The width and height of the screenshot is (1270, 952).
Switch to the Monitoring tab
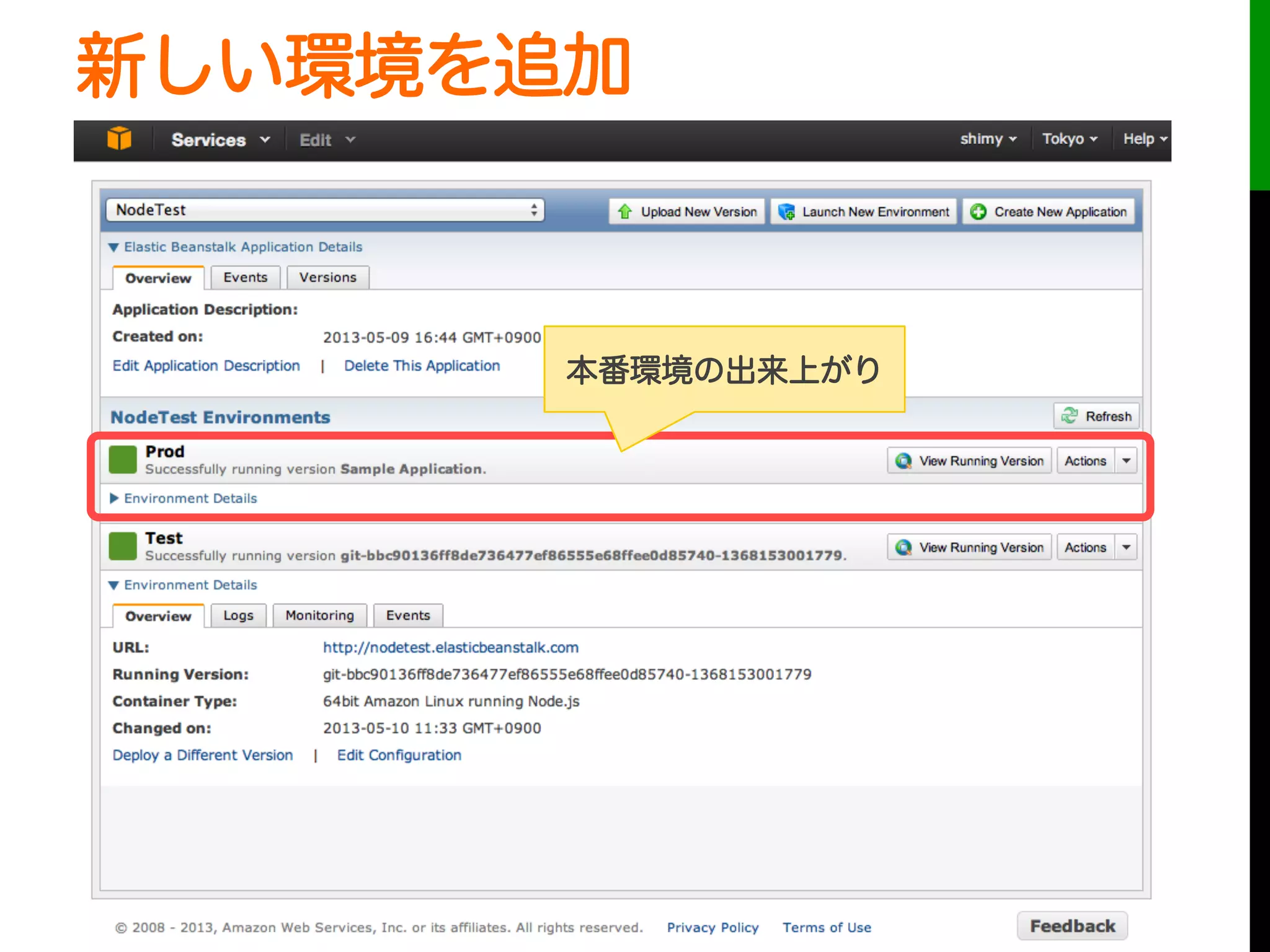pos(319,615)
